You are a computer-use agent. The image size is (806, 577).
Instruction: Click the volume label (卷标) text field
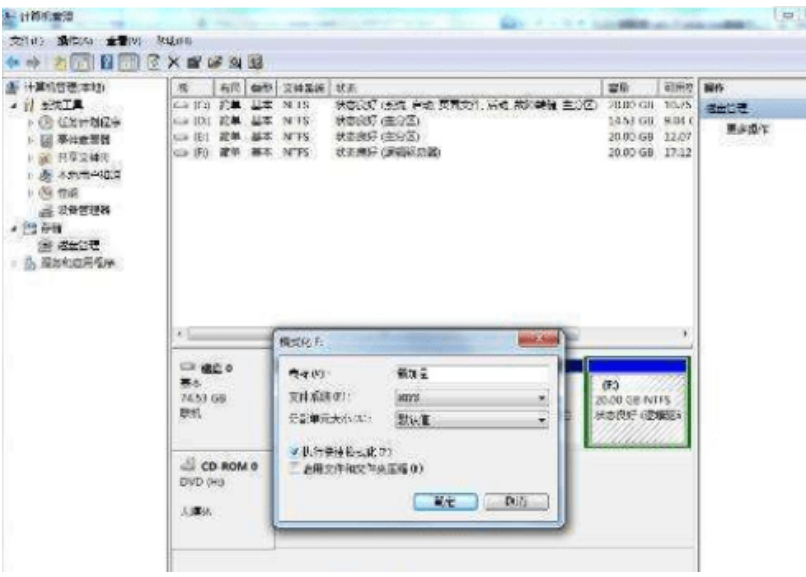pyautogui.click(x=467, y=374)
